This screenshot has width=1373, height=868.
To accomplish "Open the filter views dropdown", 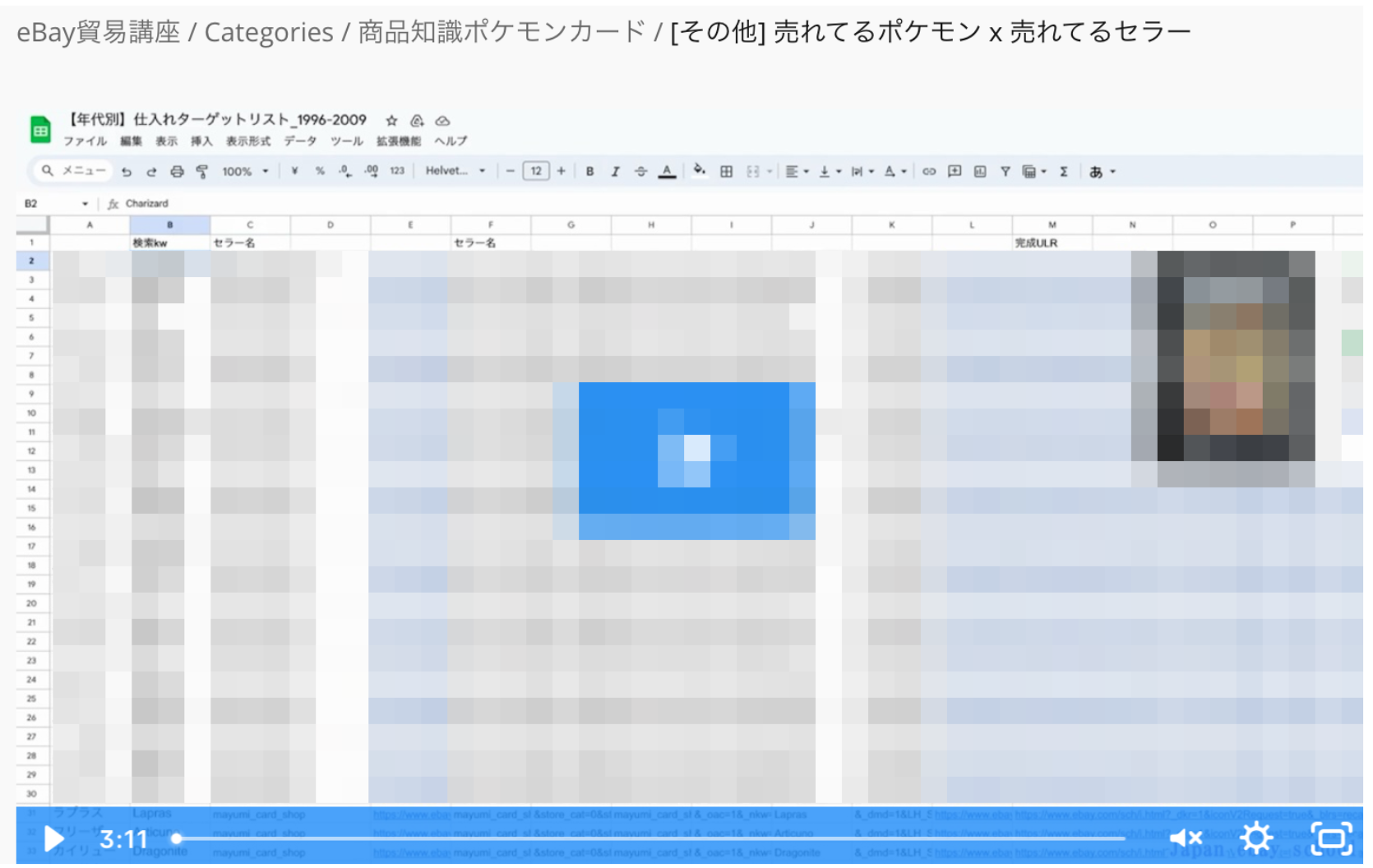I will coord(1033,171).
